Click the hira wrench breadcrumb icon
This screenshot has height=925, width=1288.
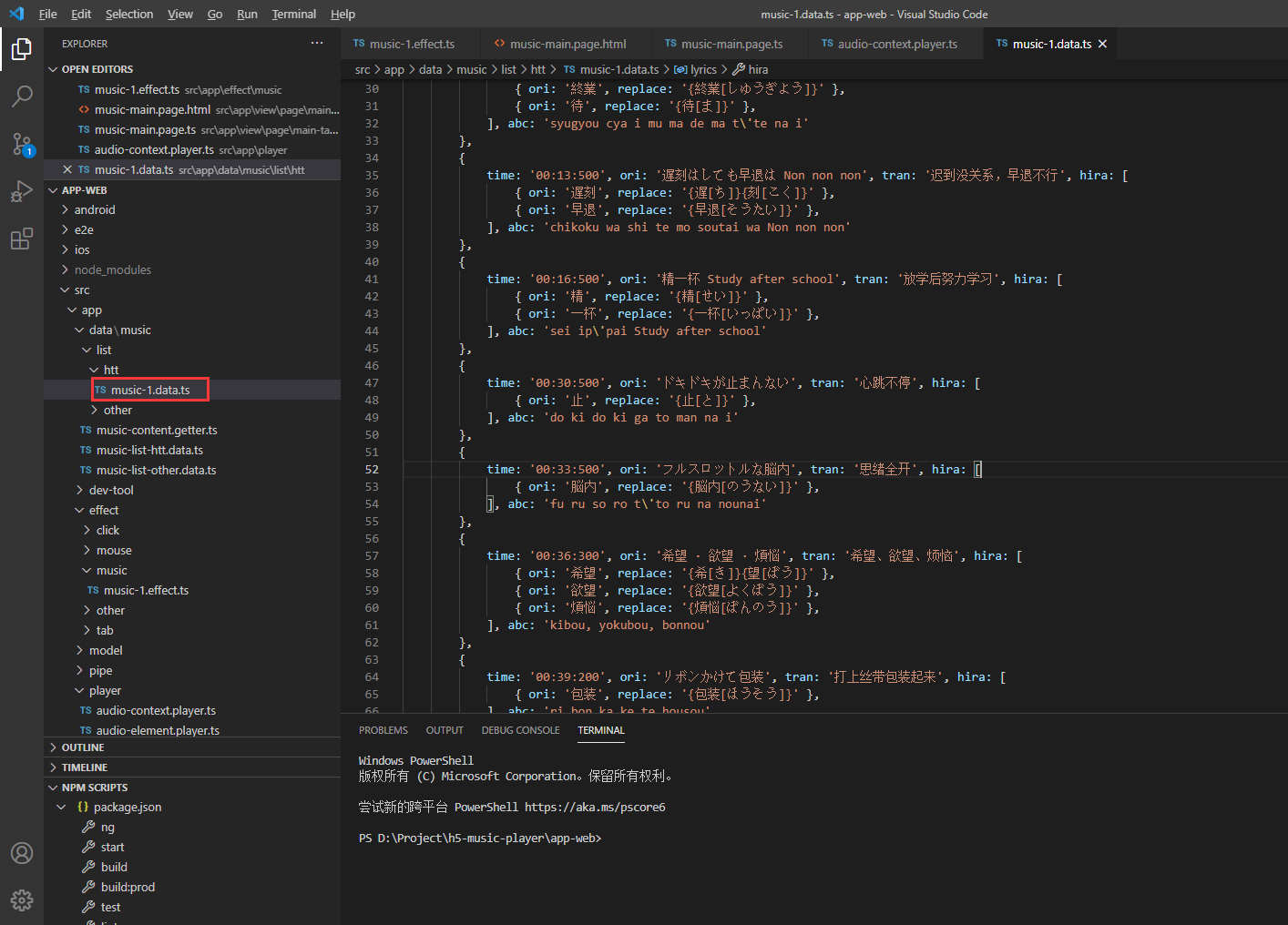[739, 69]
